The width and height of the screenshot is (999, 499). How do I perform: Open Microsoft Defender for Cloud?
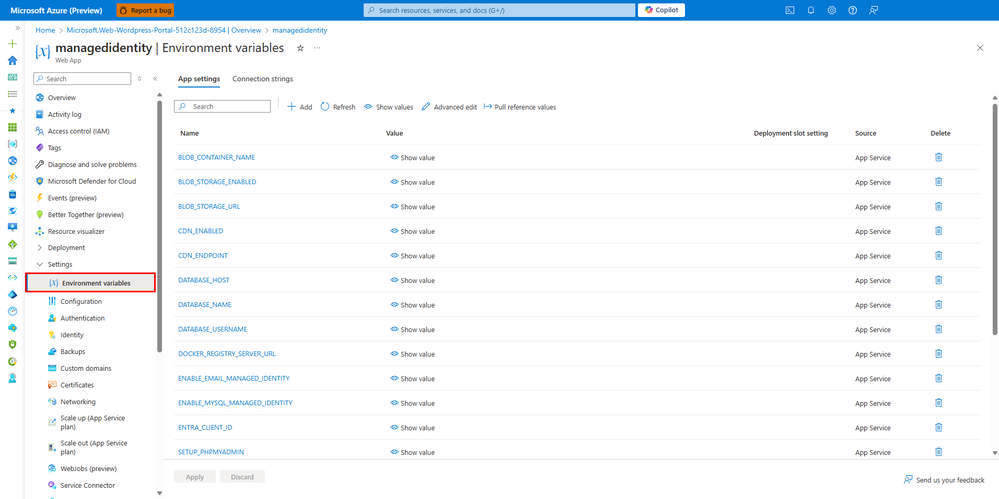point(92,181)
